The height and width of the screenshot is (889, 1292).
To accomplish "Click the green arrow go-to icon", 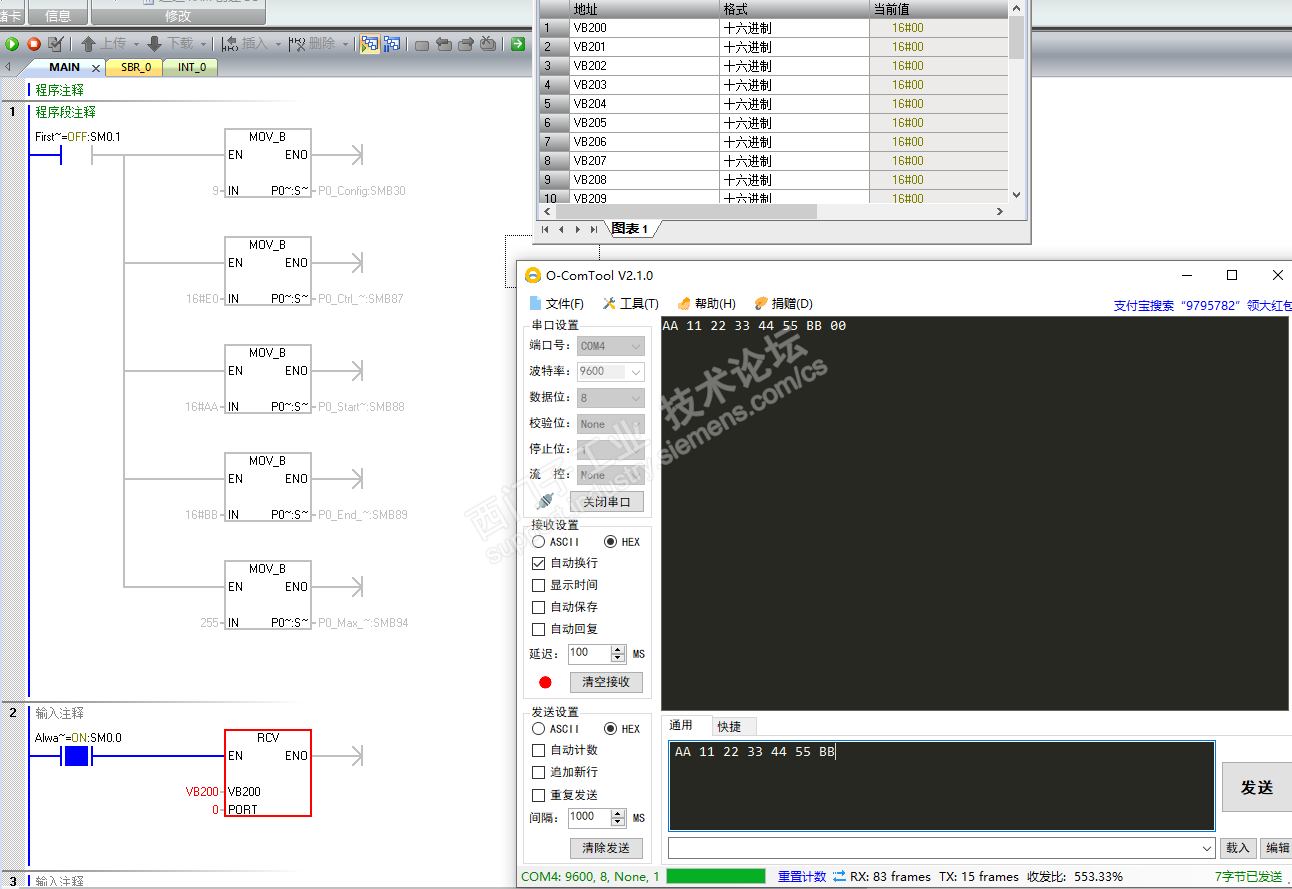I will tap(518, 44).
